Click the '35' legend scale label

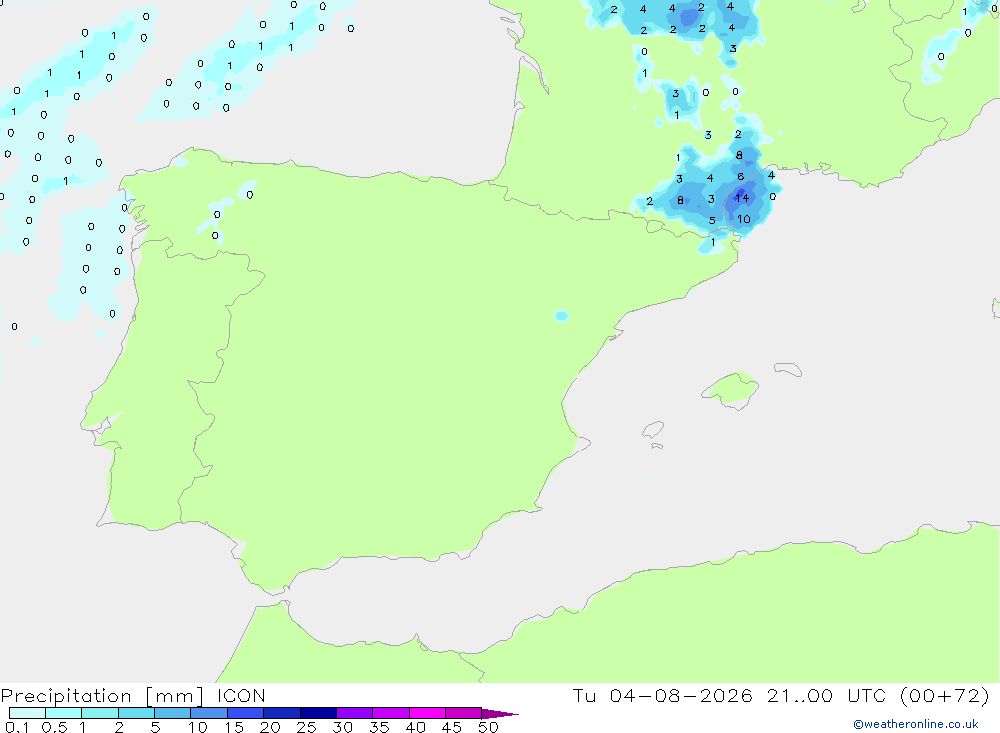click(379, 727)
